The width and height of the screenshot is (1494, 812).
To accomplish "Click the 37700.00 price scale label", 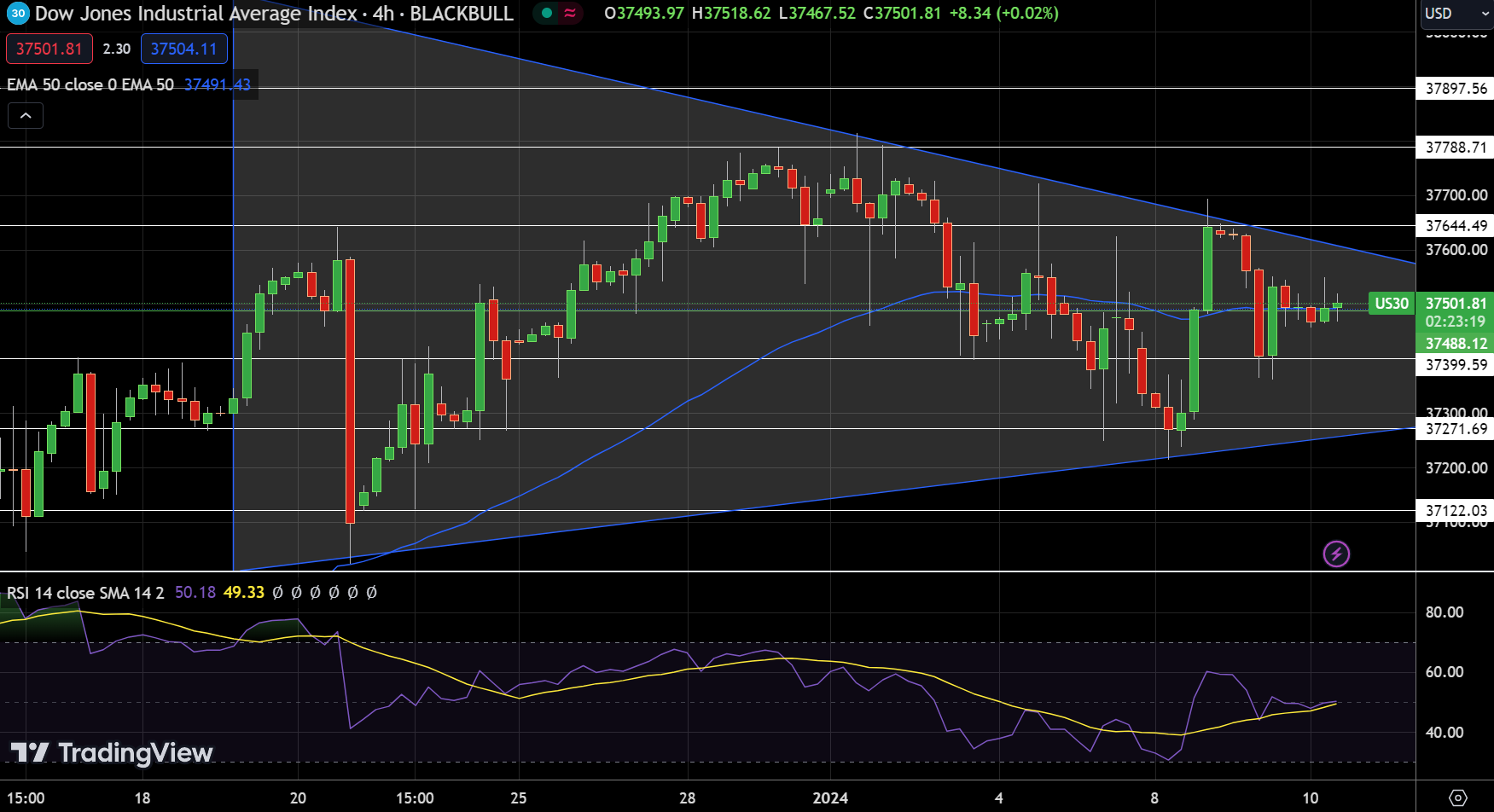I will pyautogui.click(x=1456, y=195).
